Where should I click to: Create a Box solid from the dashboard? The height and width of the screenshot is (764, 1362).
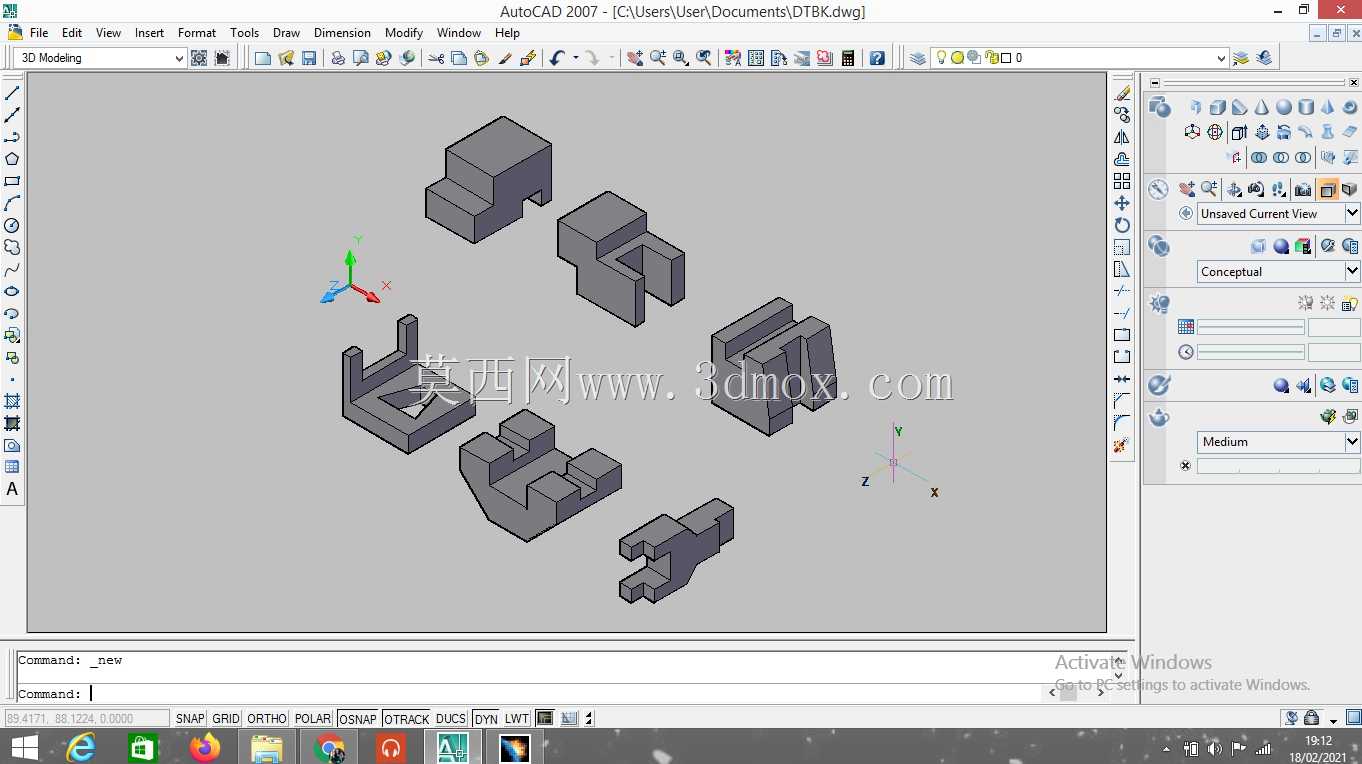pos(1217,107)
